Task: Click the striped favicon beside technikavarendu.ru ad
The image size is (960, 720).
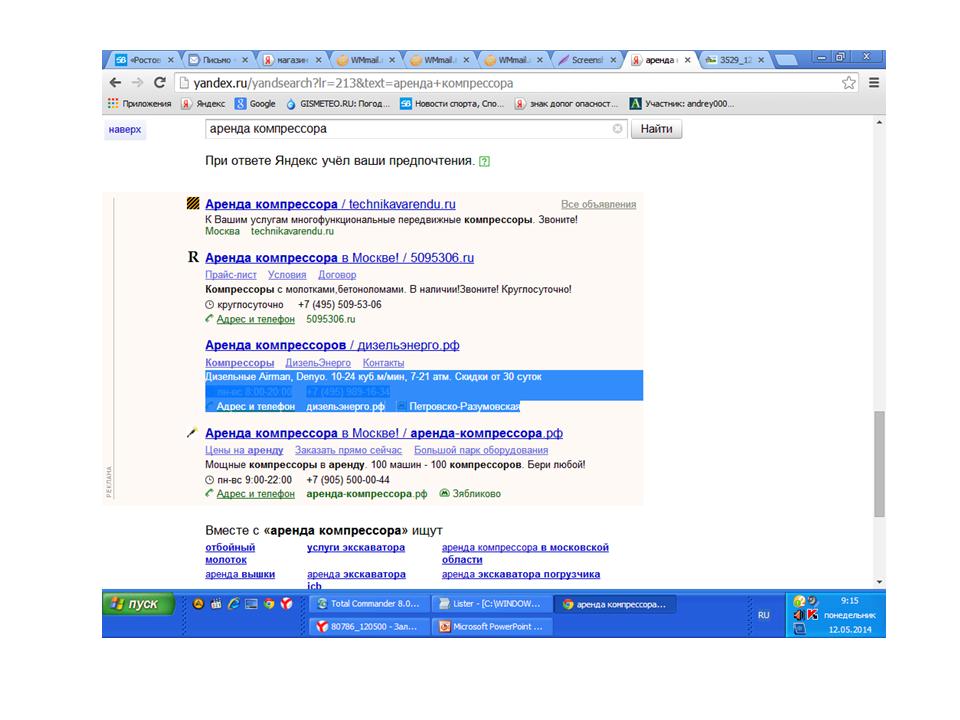Action: [x=193, y=203]
